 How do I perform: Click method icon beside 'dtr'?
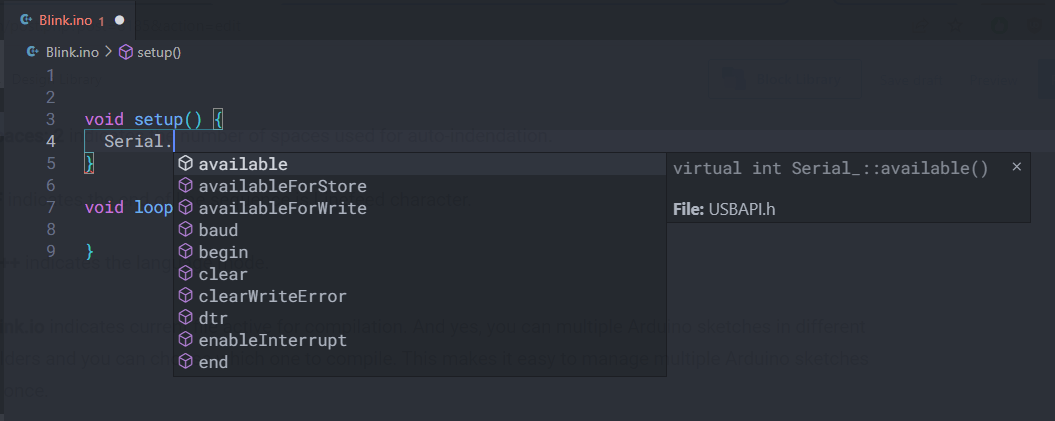[x=185, y=317]
